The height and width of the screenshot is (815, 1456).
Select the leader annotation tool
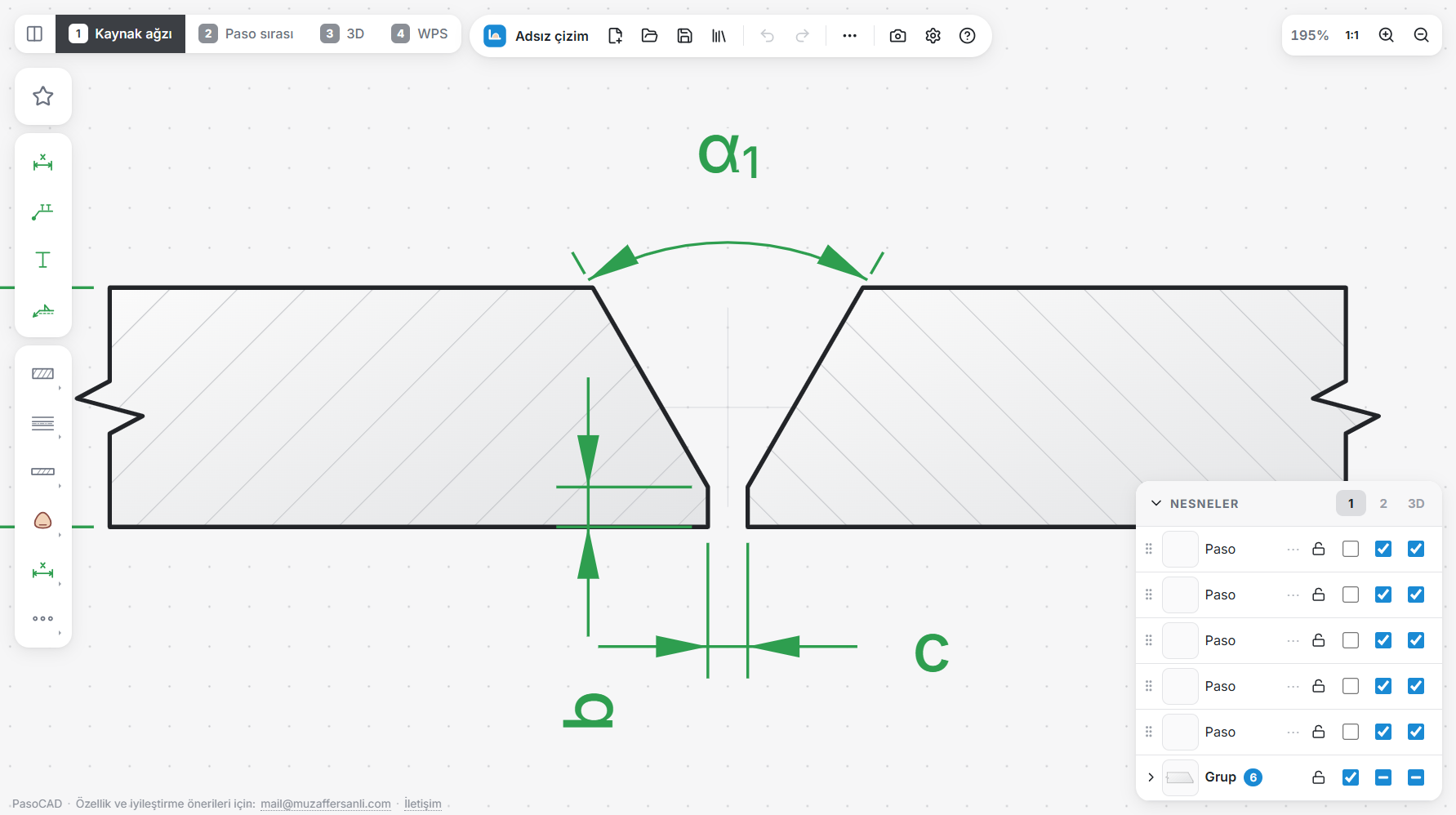coord(43,212)
